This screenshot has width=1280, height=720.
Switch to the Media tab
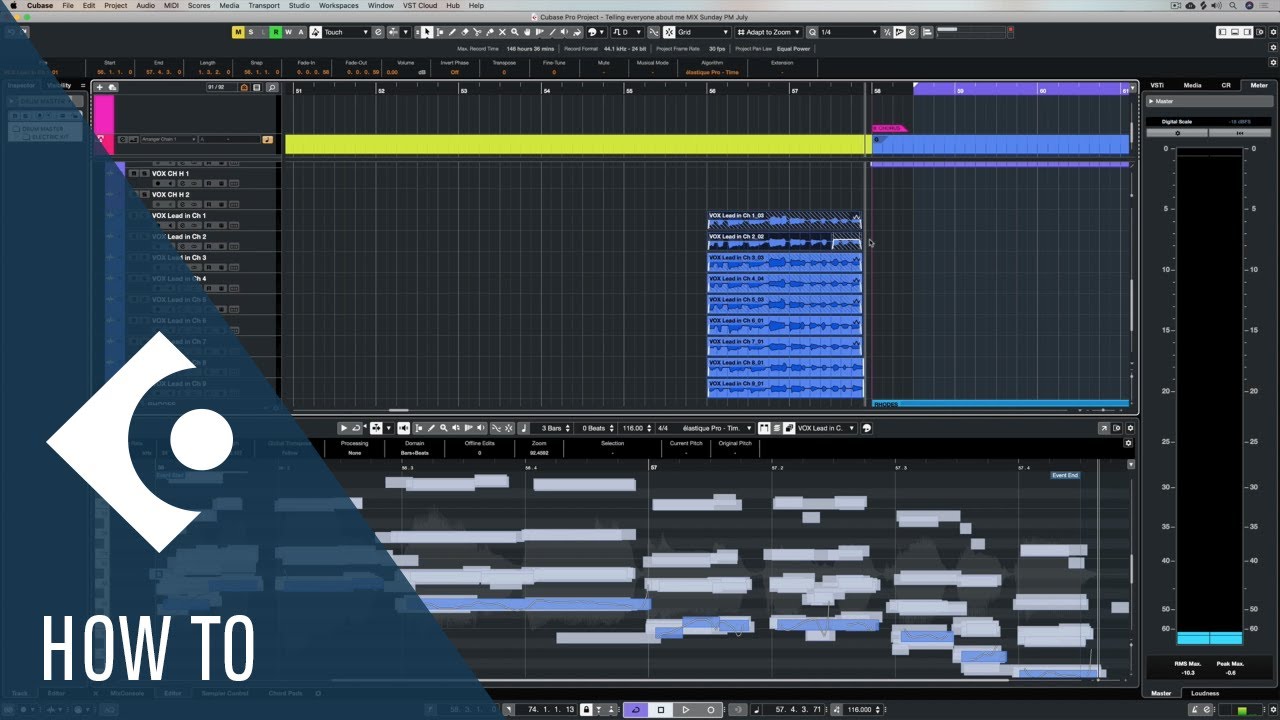[x=1192, y=85]
